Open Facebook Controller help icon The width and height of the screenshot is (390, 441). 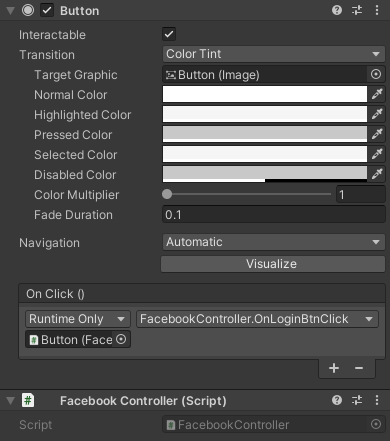click(x=337, y=400)
